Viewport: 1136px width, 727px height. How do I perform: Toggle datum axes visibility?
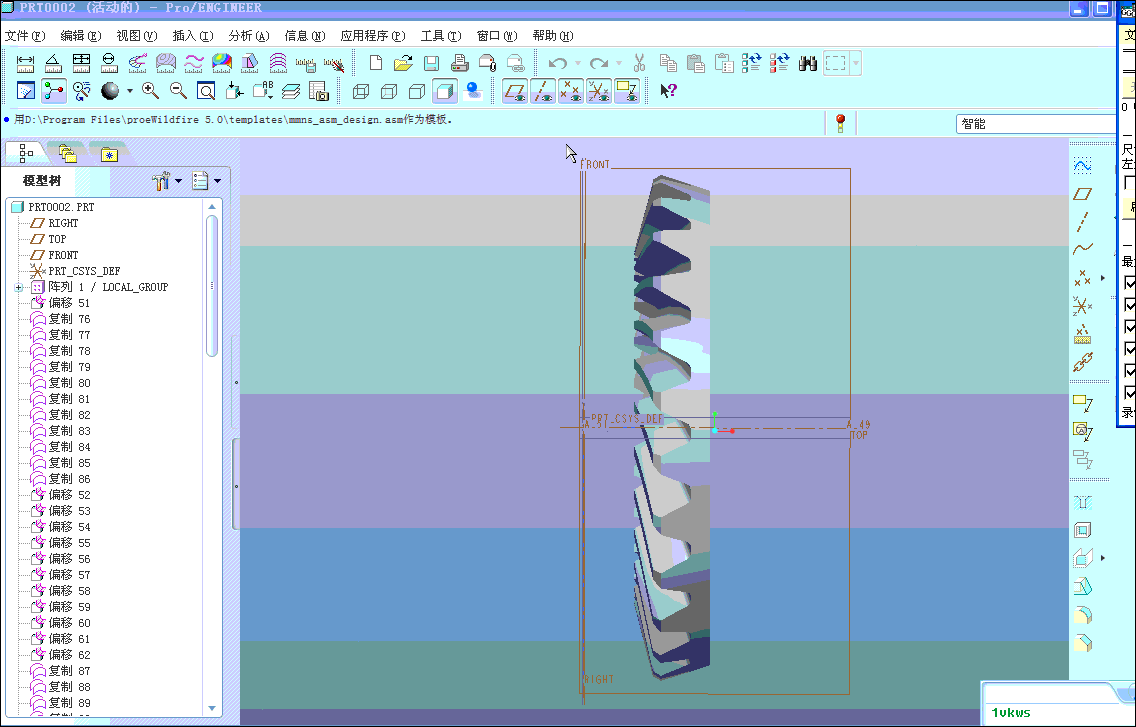pos(543,91)
